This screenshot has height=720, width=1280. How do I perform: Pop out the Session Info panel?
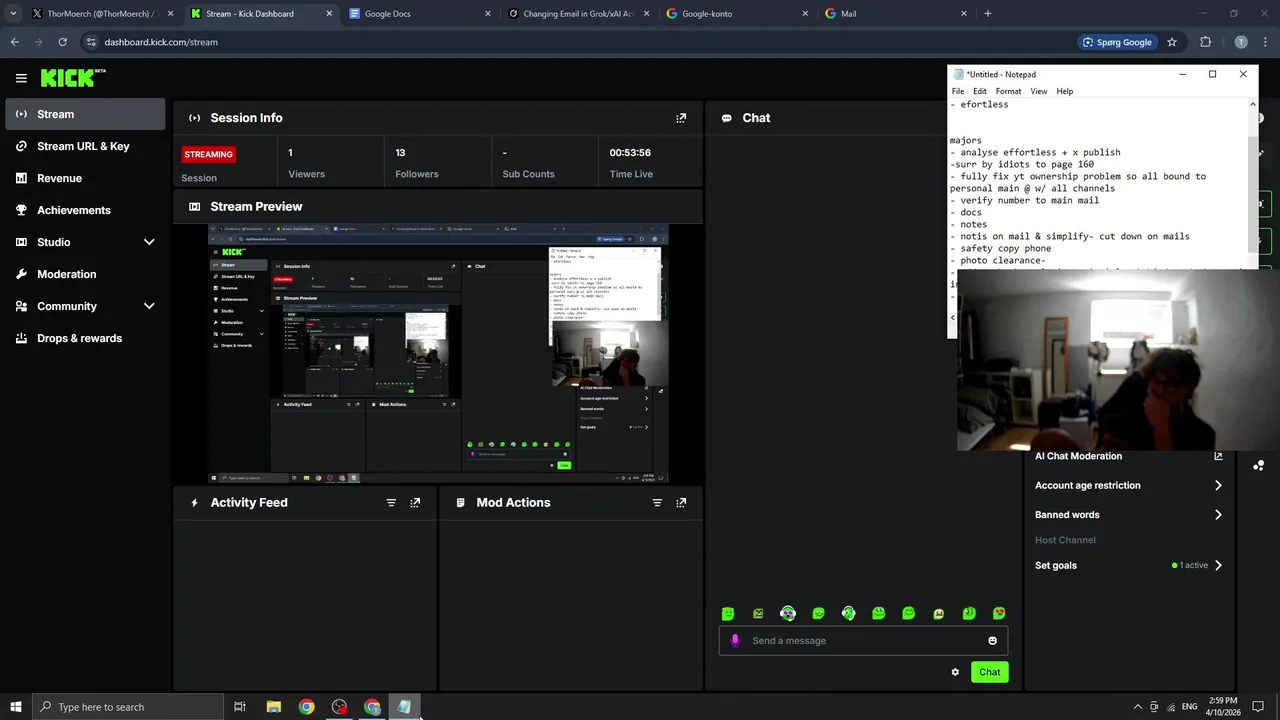pos(681,118)
